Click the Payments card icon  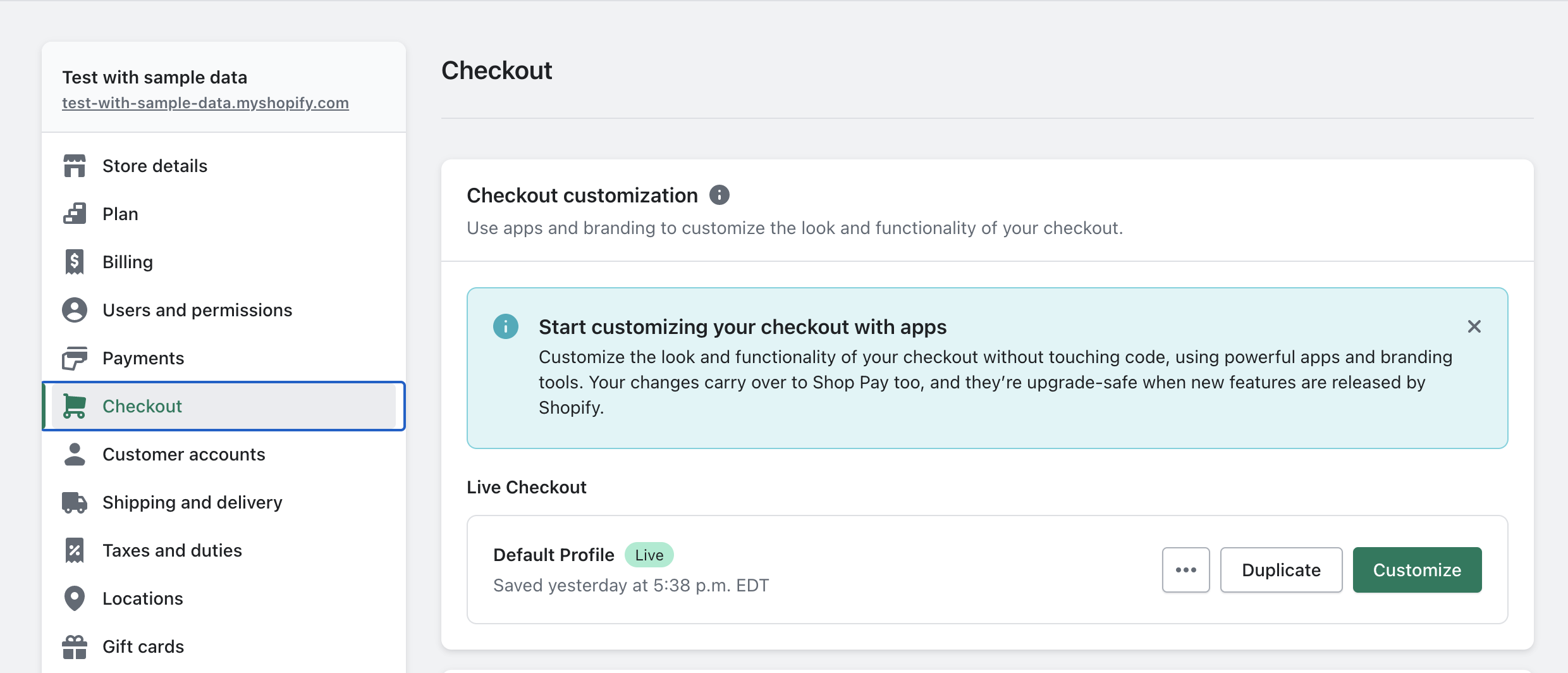75,358
